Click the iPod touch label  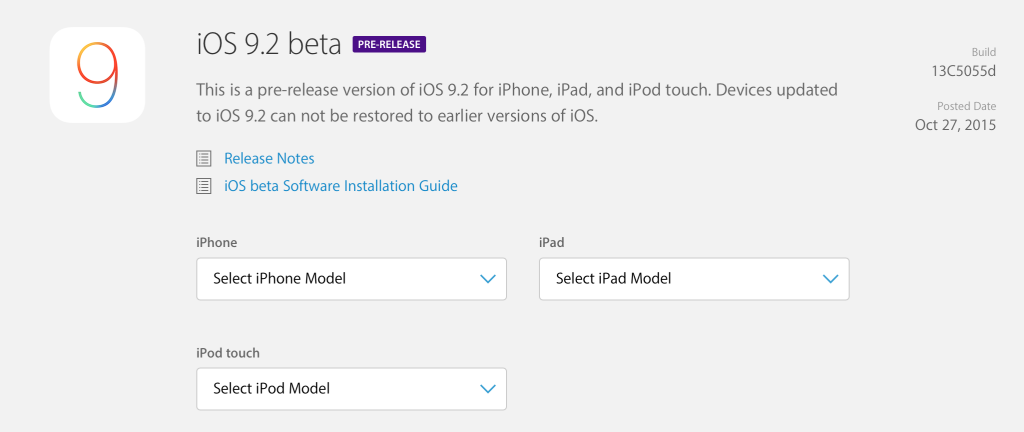pos(230,353)
